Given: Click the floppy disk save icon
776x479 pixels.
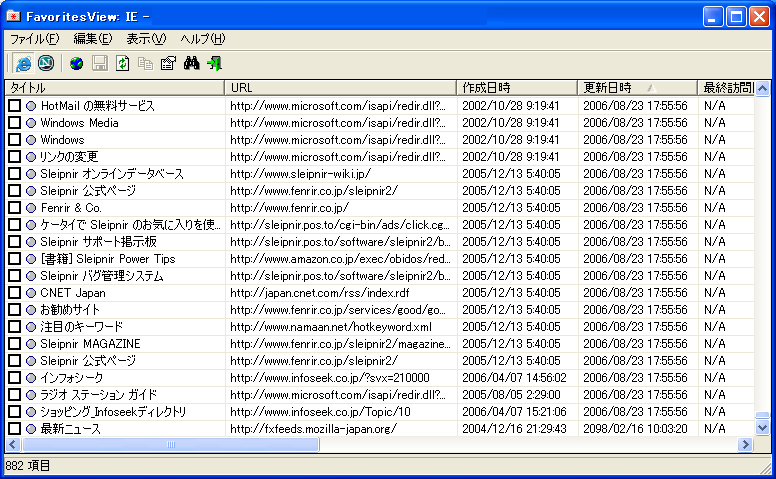Looking at the screenshot, I should [x=99, y=63].
